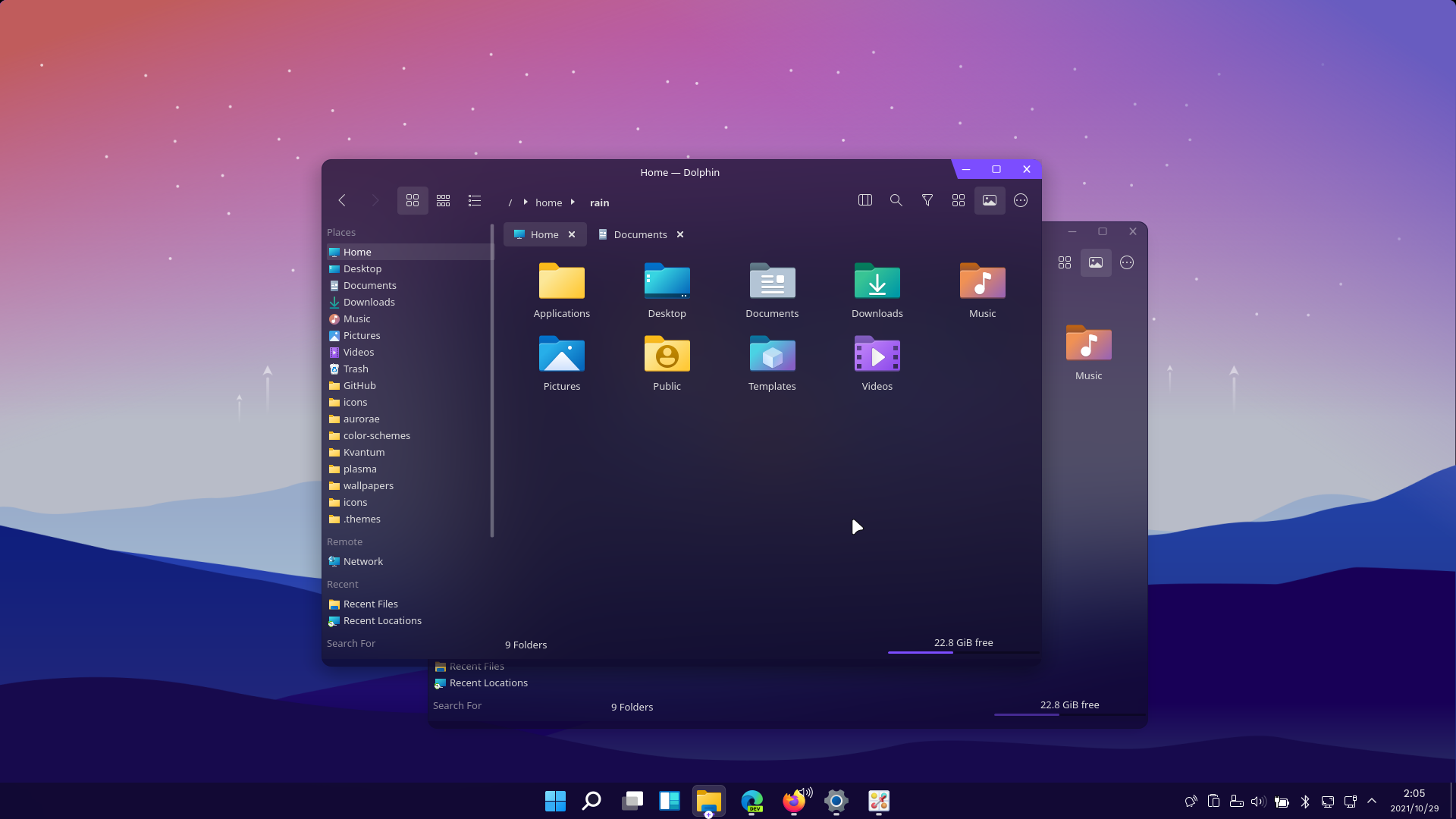
Task: Open taskbar search magnifier
Action: pos(591,801)
